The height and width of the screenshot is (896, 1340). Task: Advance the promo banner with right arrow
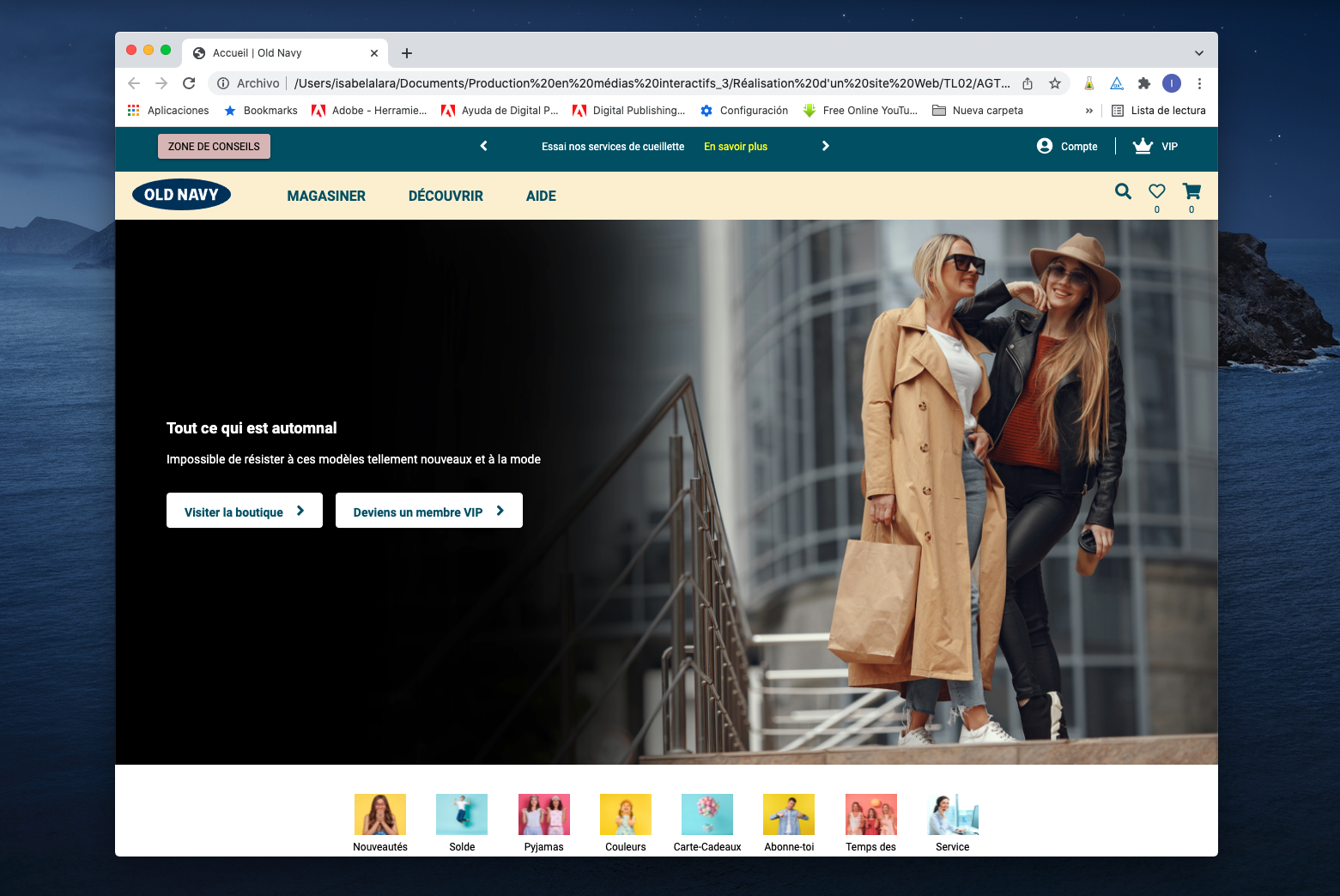(825, 146)
